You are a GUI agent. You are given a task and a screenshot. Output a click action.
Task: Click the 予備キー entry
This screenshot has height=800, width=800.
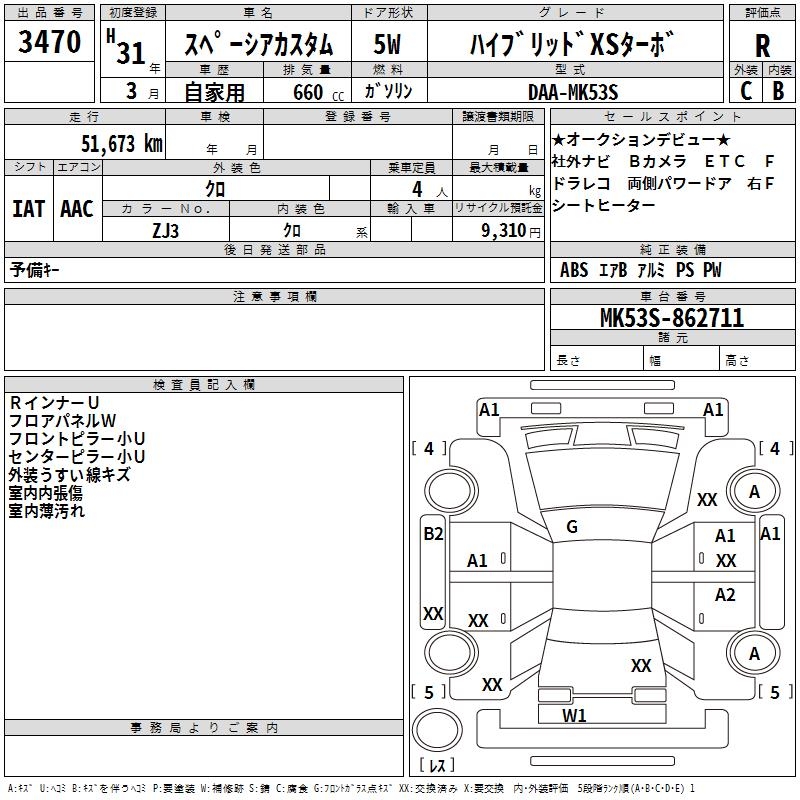tap(36, 270)
